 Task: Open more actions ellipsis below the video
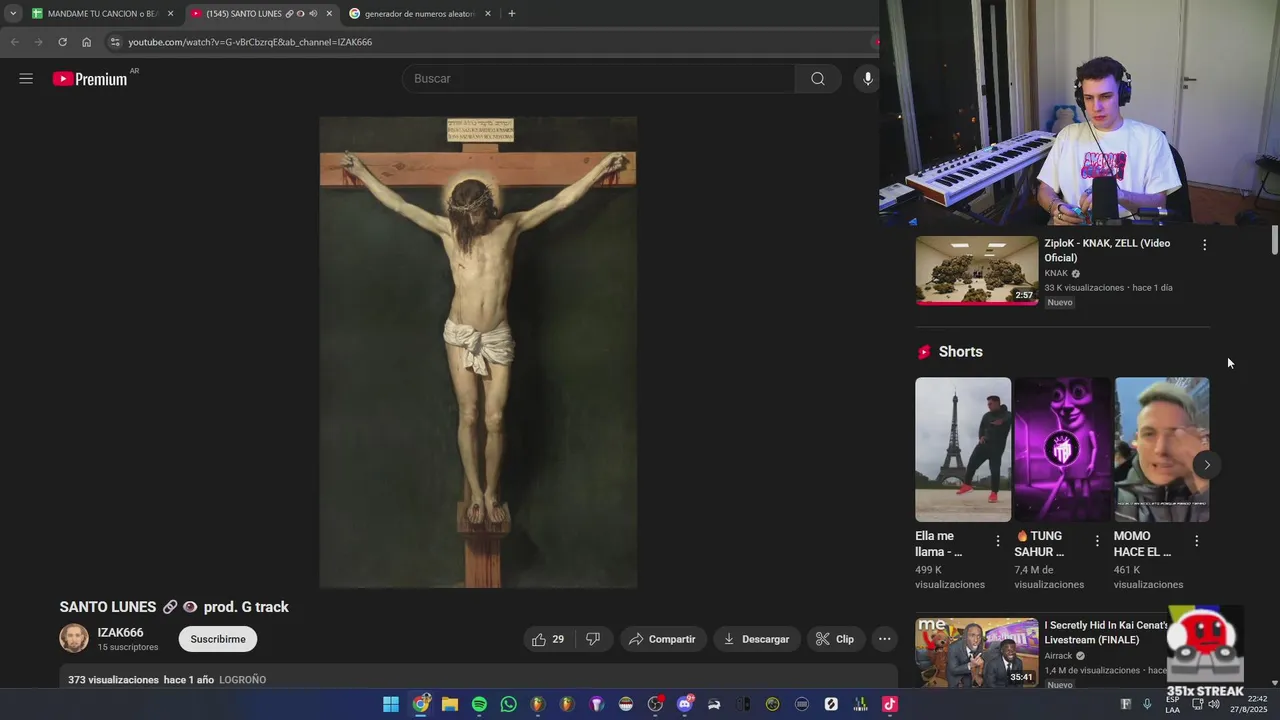(884, 639)
